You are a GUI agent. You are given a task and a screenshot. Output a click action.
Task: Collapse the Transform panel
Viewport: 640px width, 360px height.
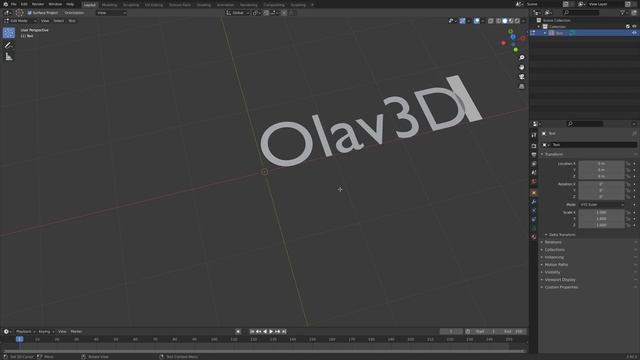552,154
